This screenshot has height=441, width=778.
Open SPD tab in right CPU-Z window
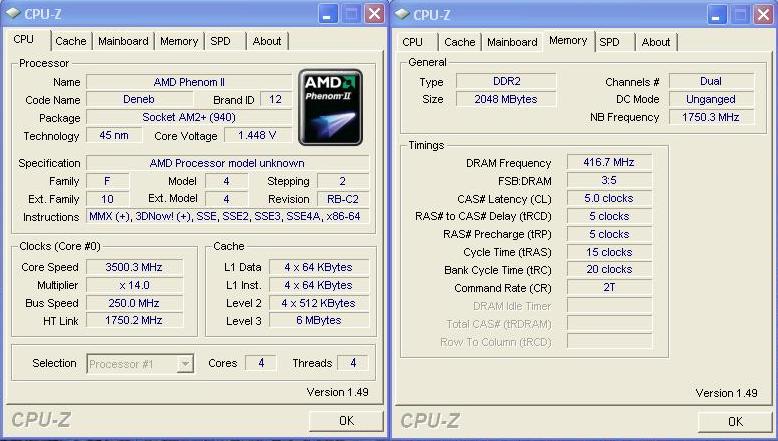(x=609, y=42)
